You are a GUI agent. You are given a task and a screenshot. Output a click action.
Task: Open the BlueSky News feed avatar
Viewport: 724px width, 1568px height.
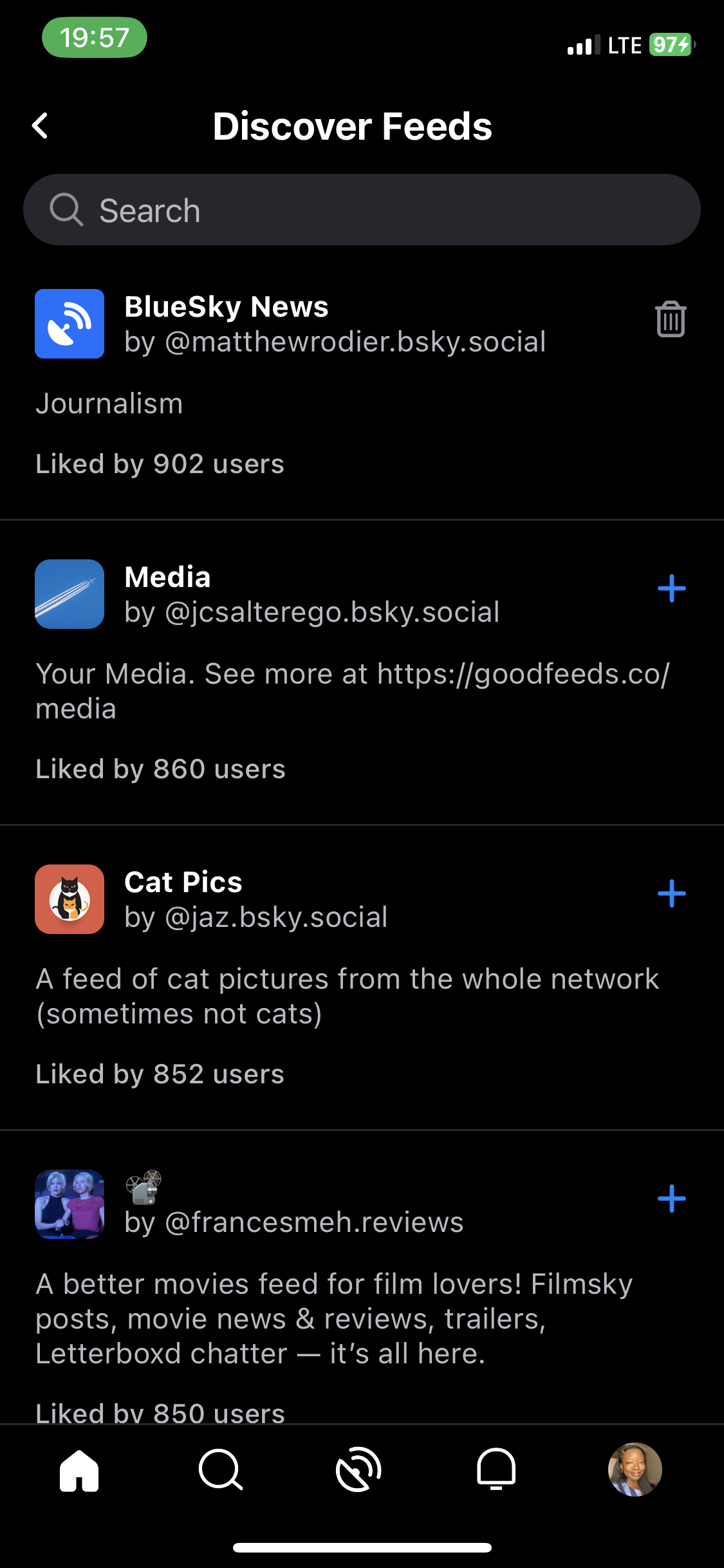pos(70,324)
